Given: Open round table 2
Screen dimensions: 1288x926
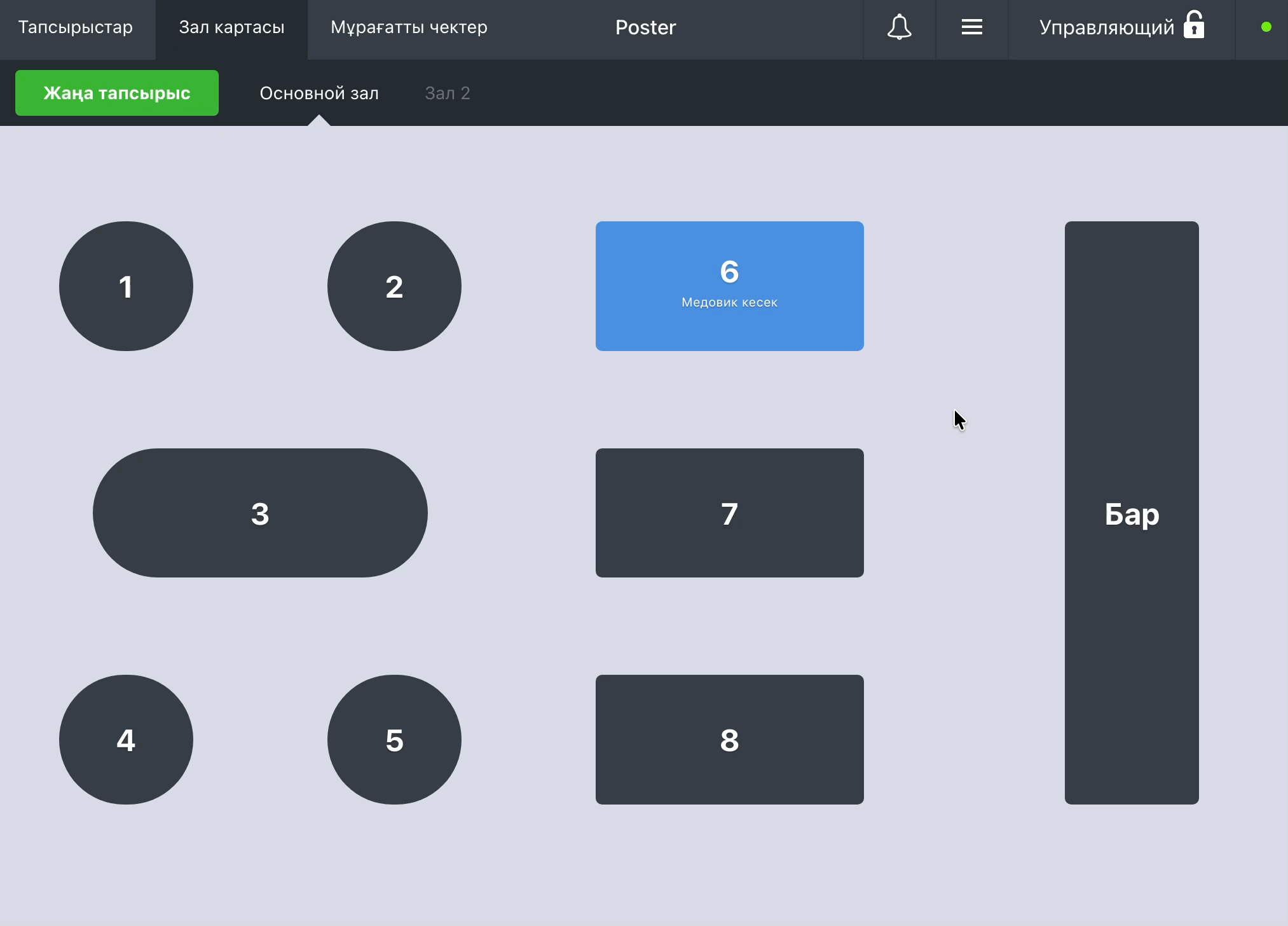Looking at the screenshot, I should click(x=394, y=286).
